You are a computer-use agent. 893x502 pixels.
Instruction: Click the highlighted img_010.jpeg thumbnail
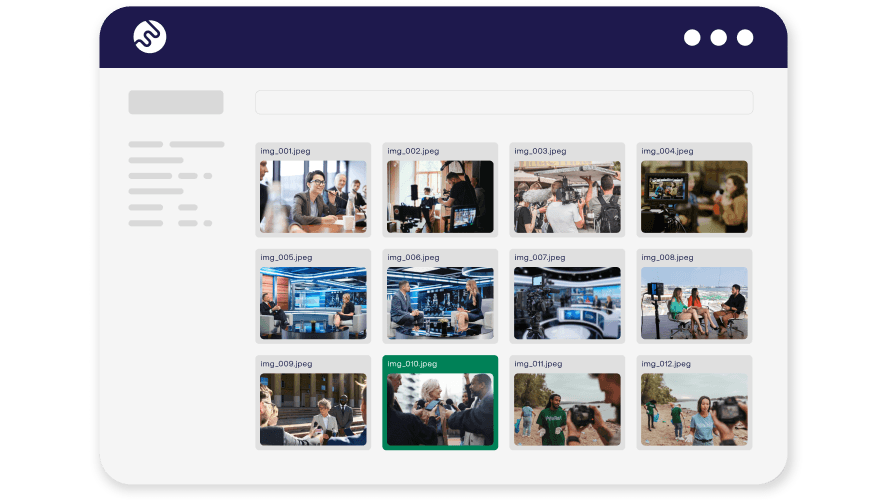440,409
